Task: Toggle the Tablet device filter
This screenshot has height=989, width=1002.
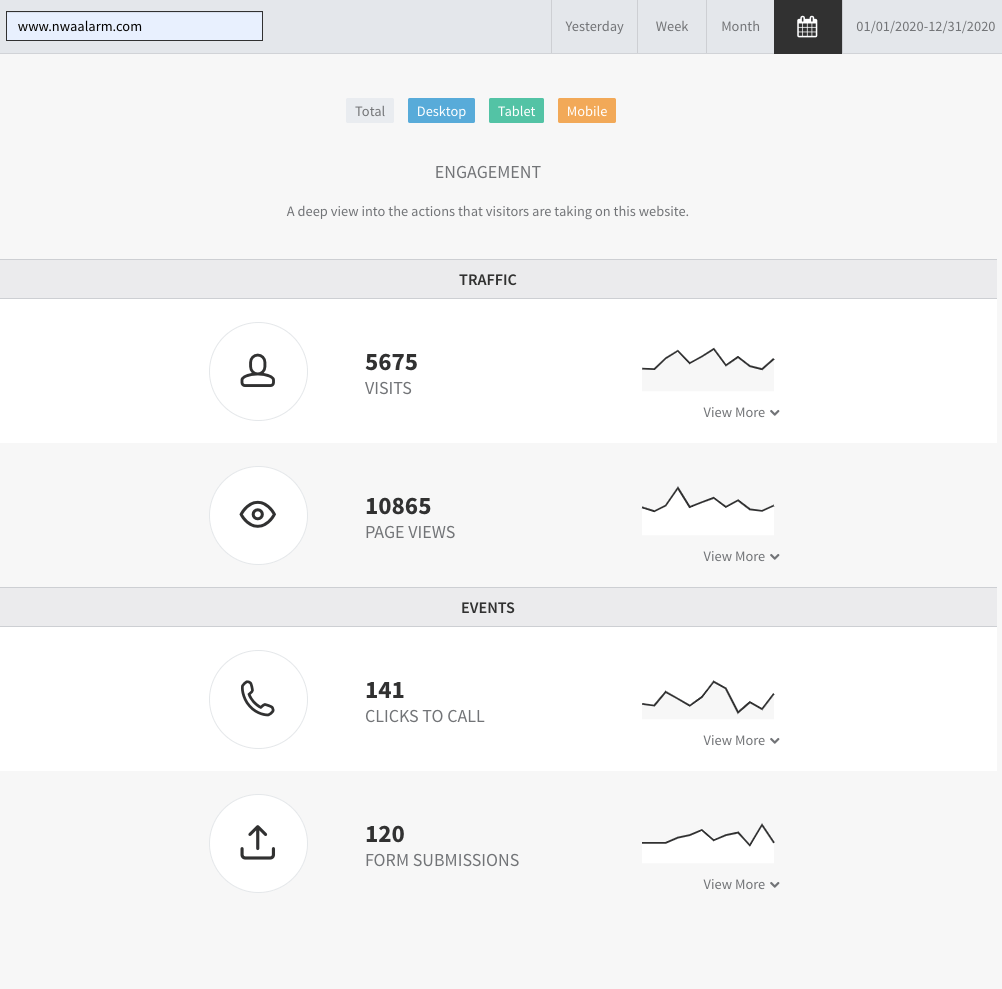Action: click(516, 111)
